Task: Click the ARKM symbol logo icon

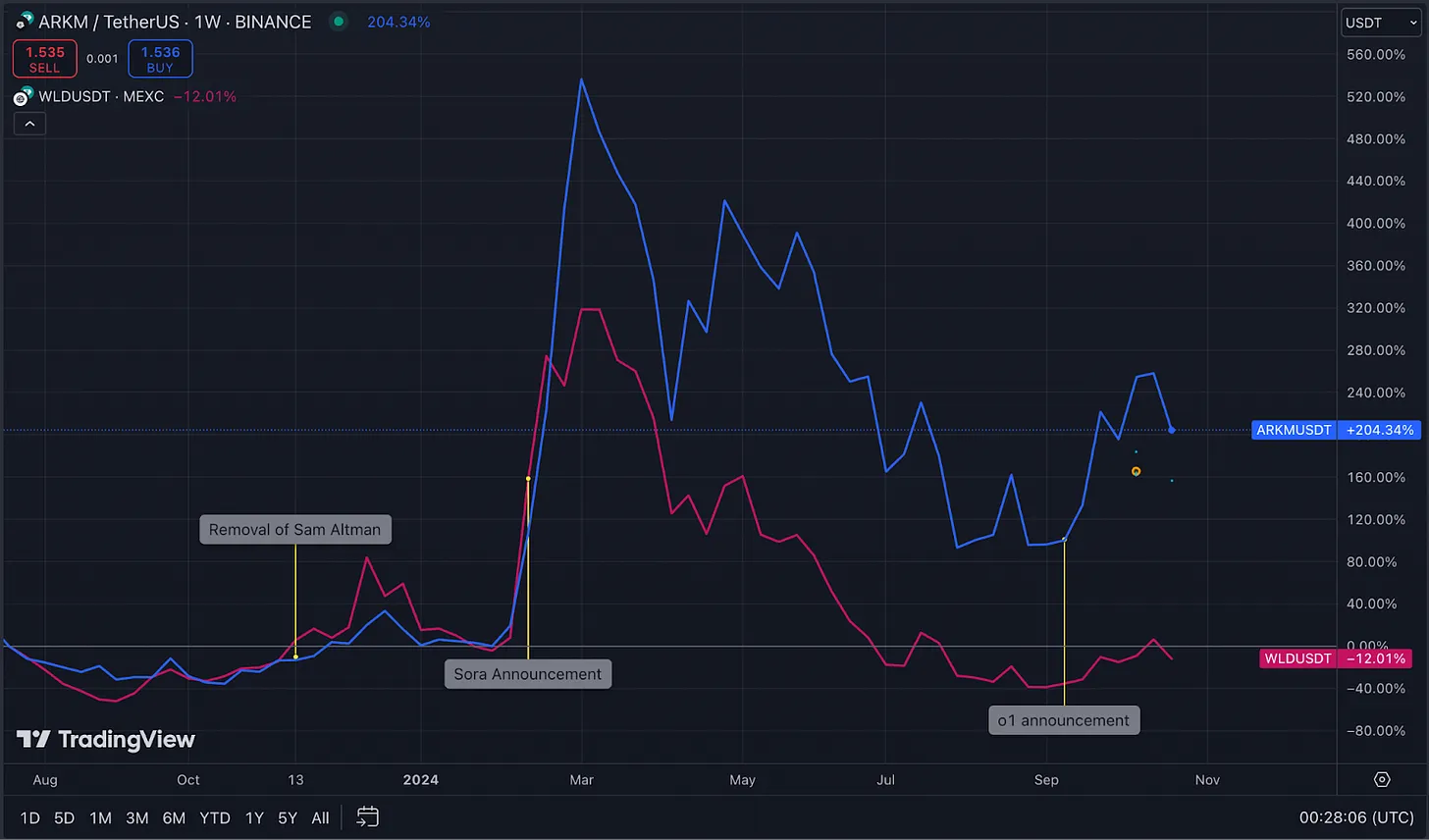Action: 25,21
